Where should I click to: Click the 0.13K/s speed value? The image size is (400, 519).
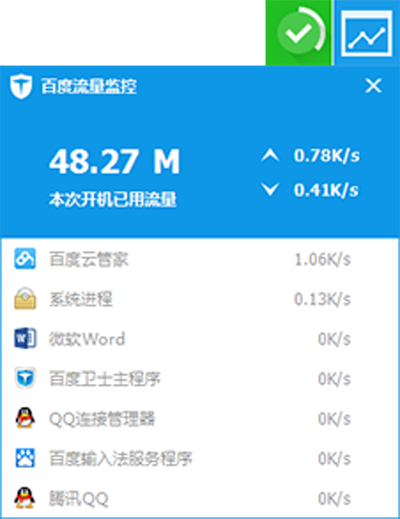pyautogui.click(x=322, y=299)
